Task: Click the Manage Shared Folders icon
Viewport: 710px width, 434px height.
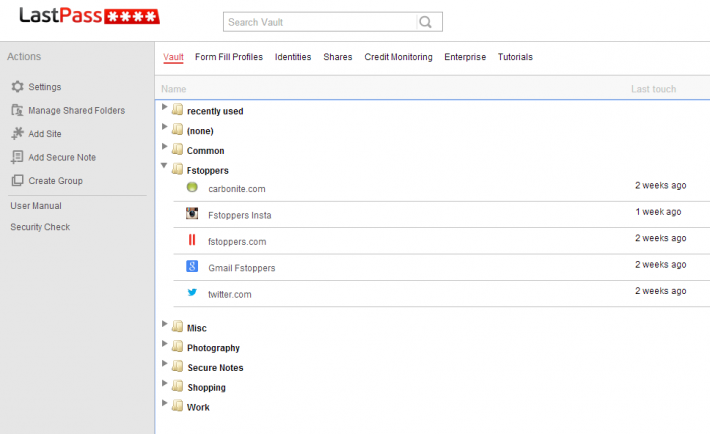Action: pos(17,110)
